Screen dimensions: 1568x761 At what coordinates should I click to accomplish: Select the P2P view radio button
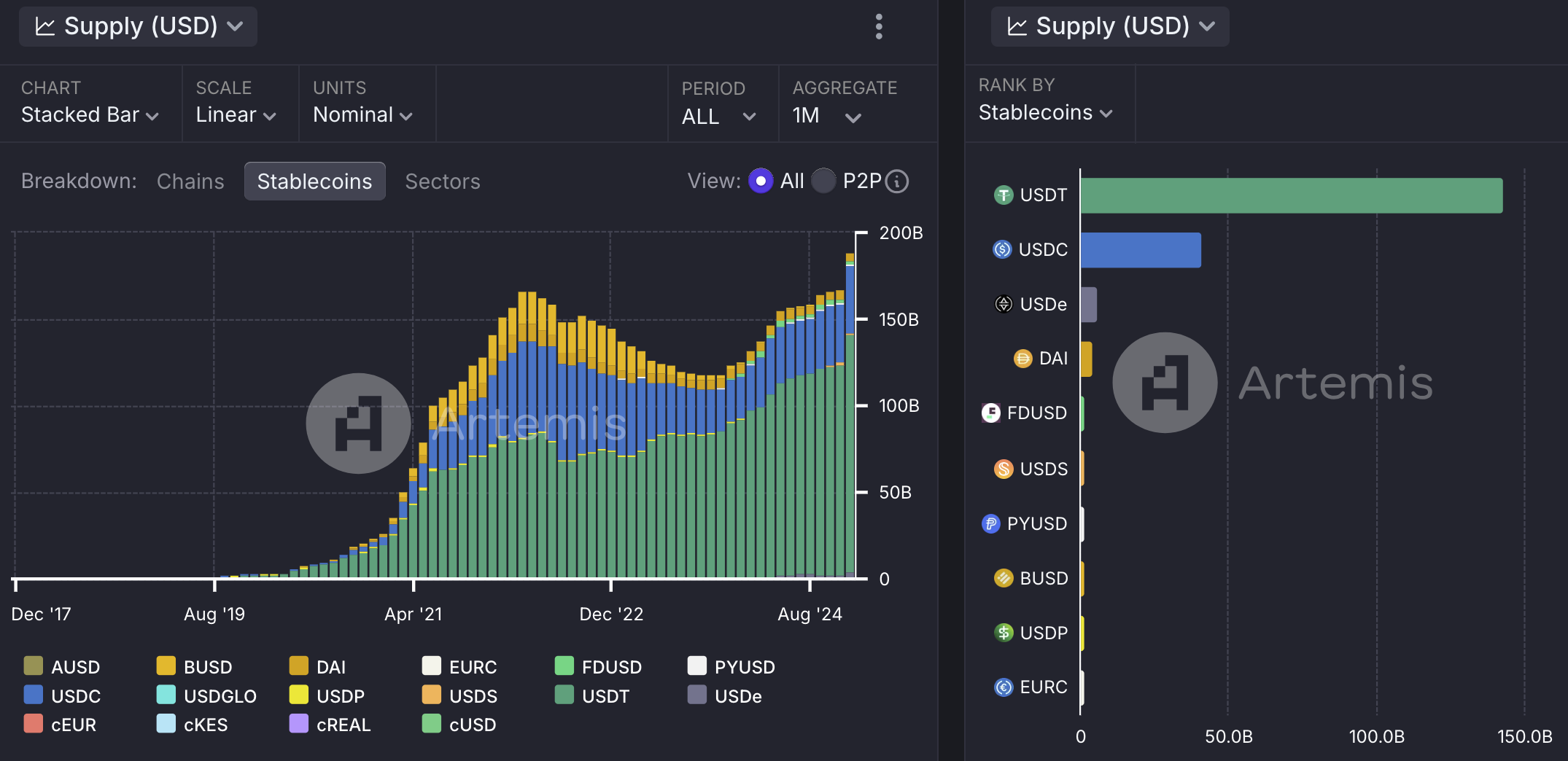[823, 181]
